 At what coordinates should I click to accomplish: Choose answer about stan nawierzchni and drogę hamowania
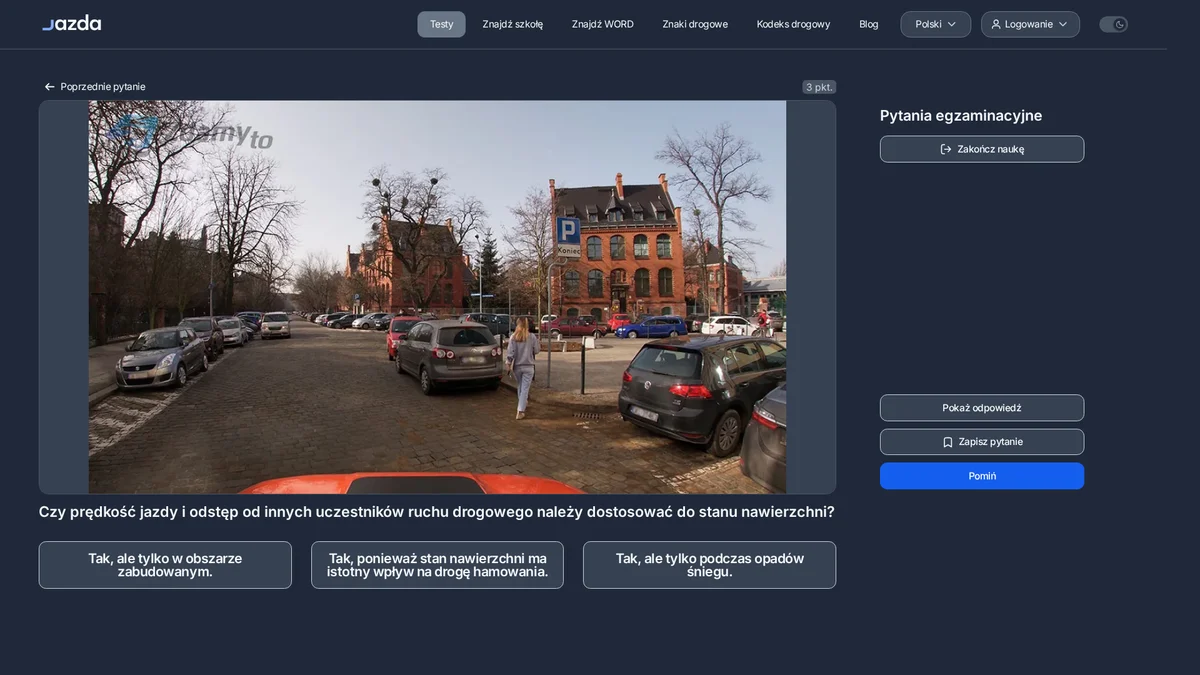click(437, 565)
